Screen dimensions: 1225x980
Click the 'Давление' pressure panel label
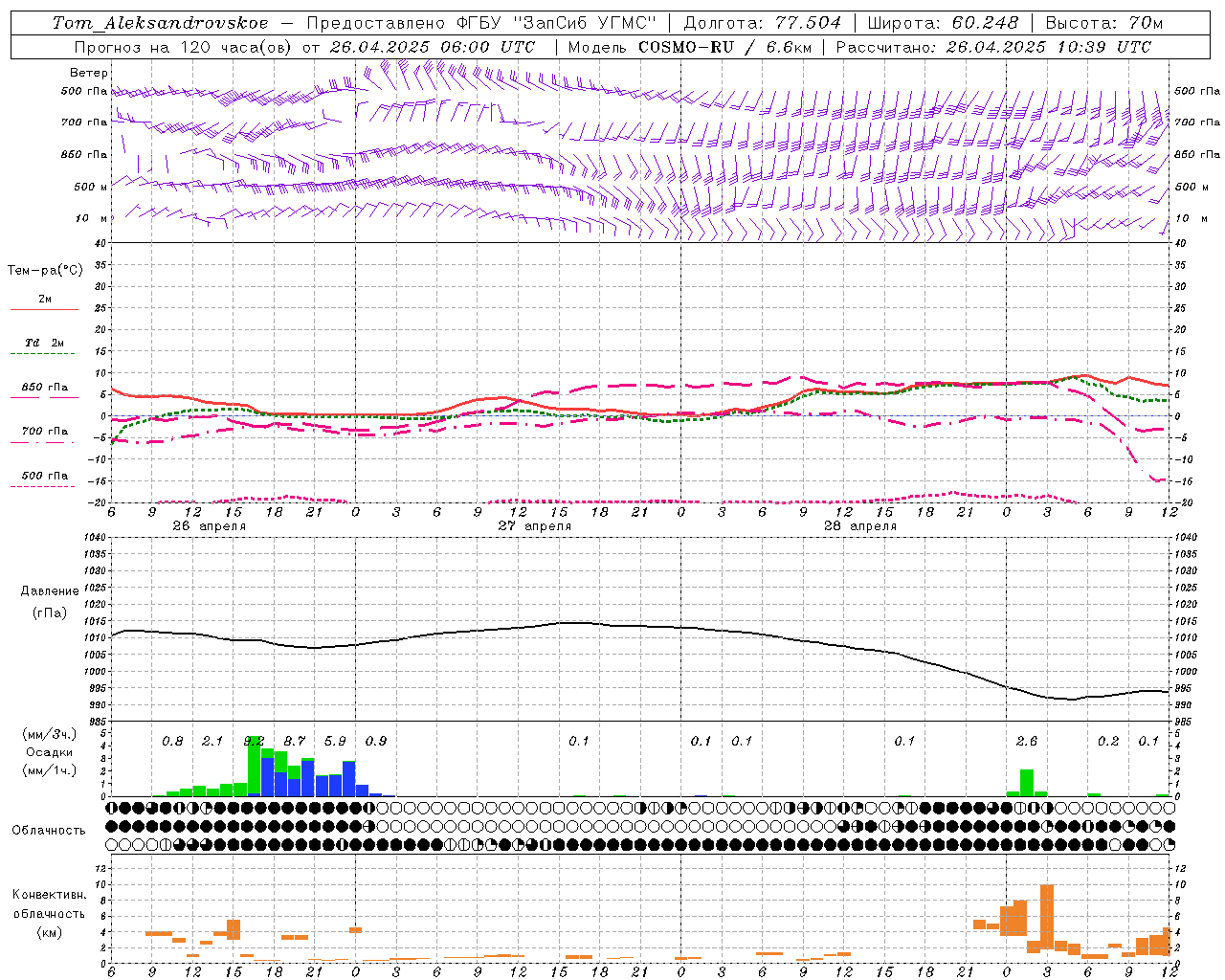click(50, 591)
